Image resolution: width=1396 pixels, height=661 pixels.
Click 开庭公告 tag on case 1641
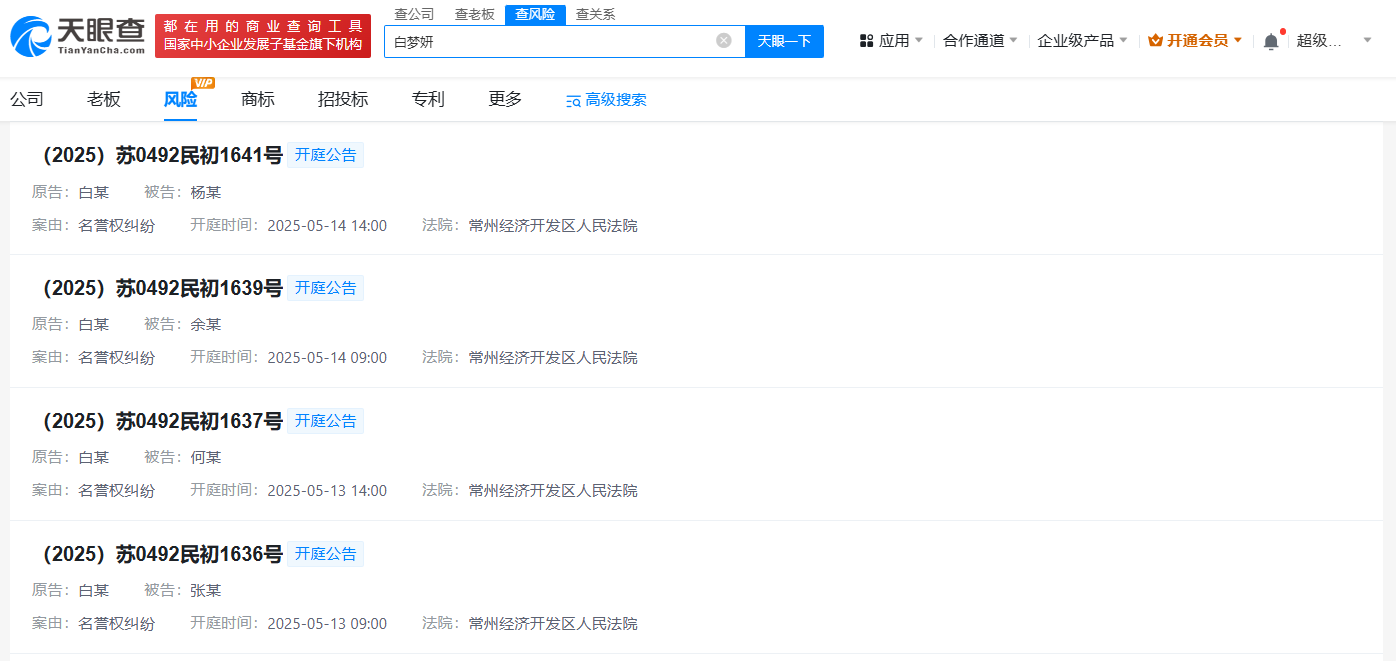tap(325, 155)
